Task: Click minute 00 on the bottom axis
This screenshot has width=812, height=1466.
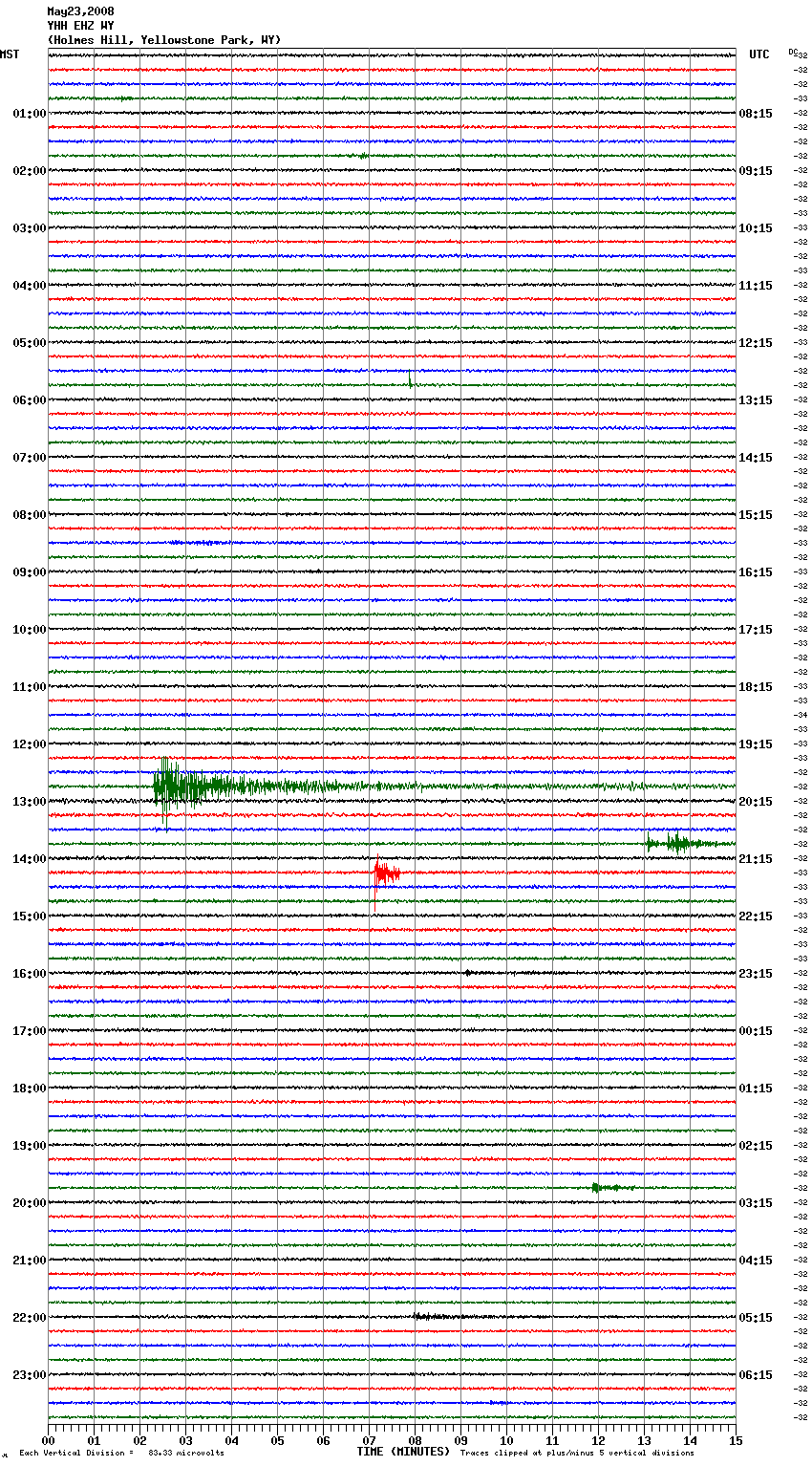Action: [x=49, y=1441]
